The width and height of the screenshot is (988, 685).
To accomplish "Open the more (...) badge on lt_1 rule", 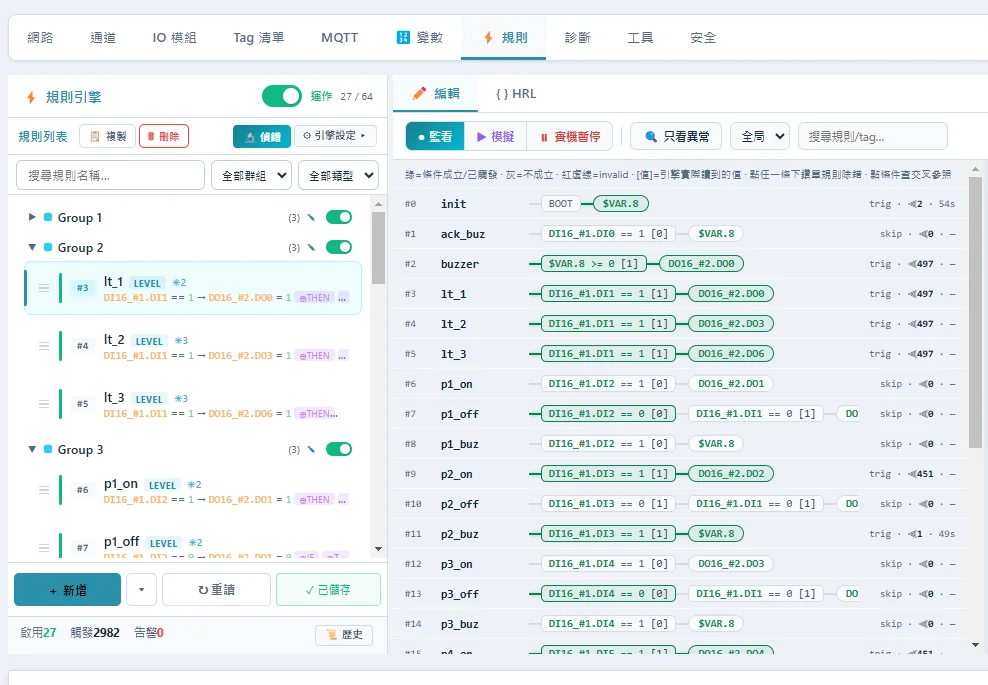I will point(343,297).
